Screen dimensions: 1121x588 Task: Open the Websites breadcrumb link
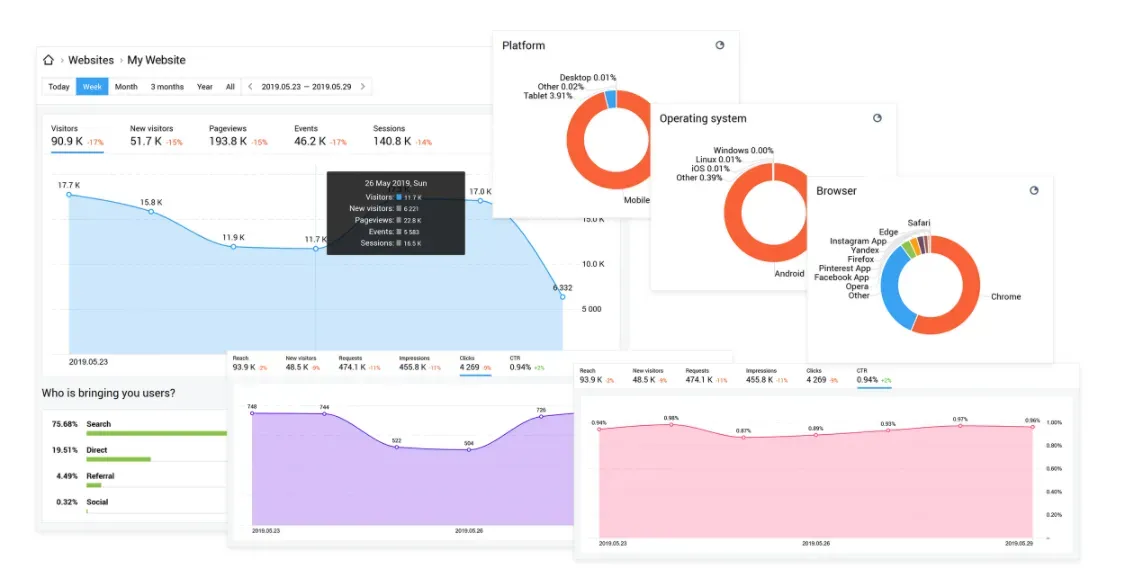(91, 59)
